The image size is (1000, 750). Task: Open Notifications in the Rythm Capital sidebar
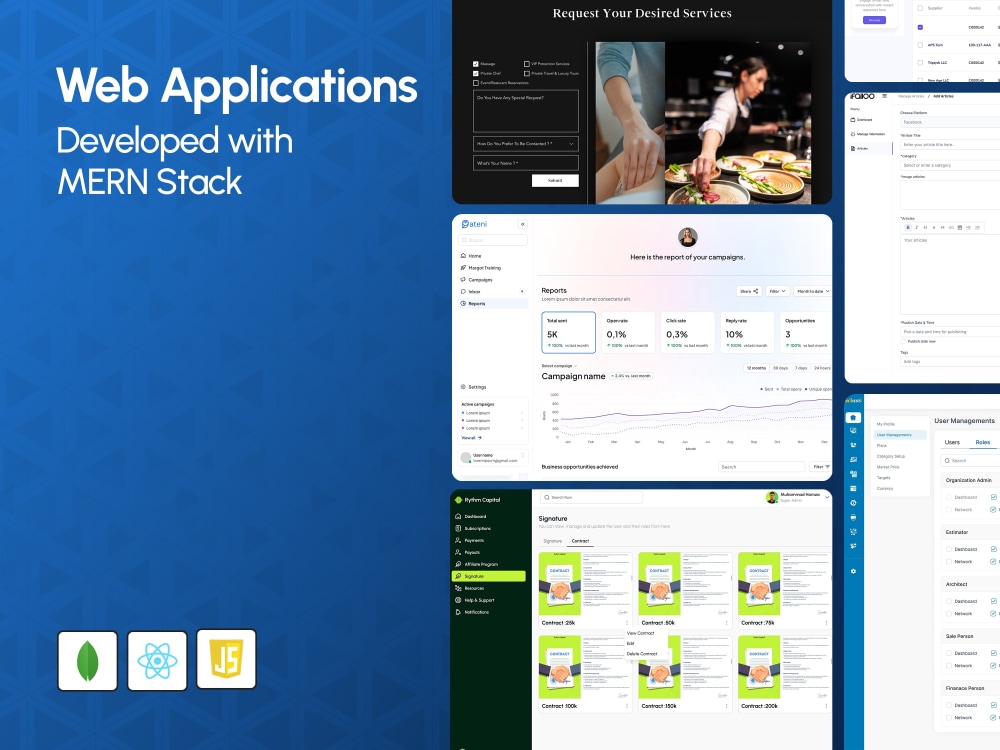pos(472,612)
